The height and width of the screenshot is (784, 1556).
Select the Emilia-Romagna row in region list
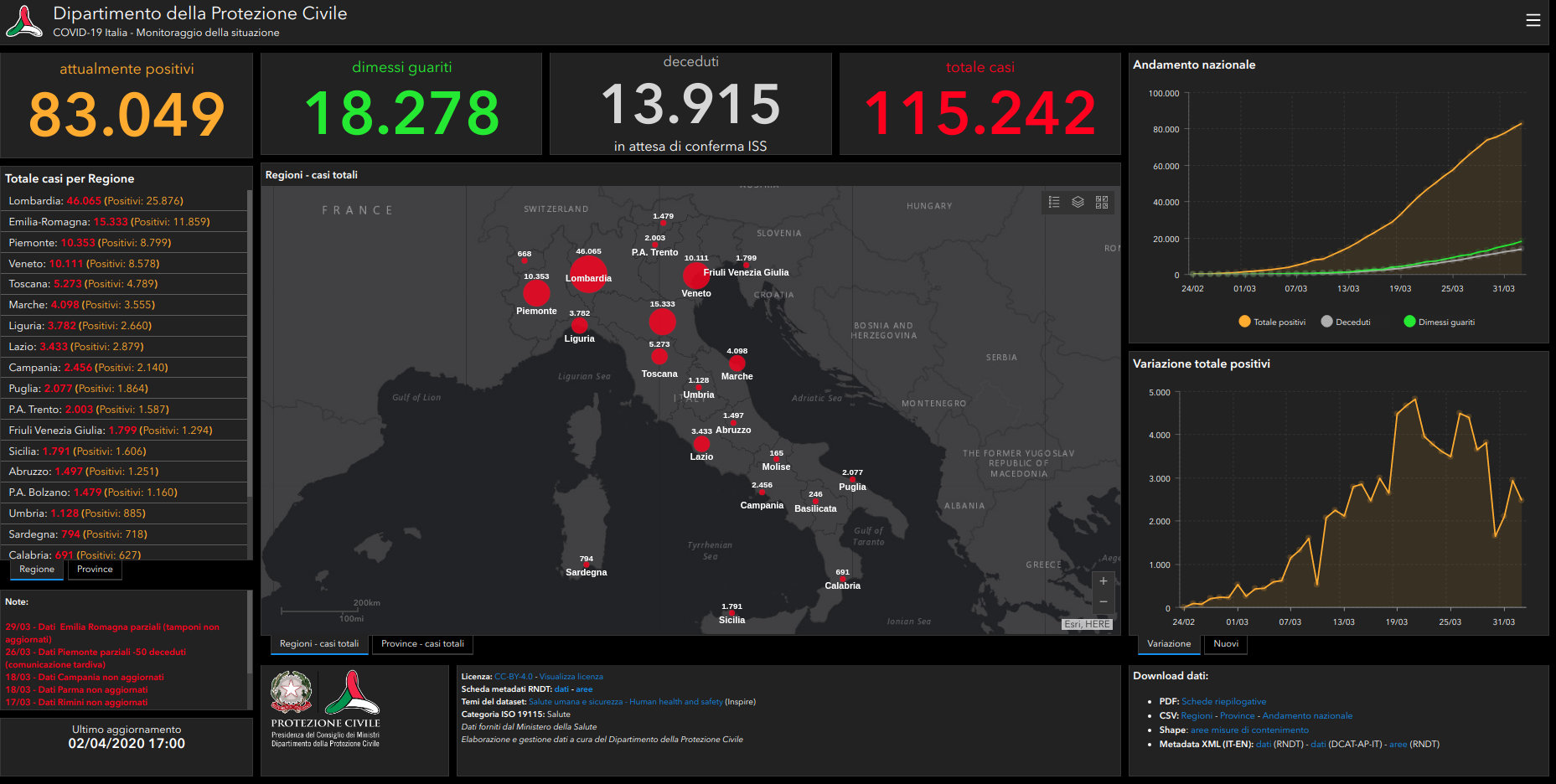pyautogui.click(x=124, y=222)
